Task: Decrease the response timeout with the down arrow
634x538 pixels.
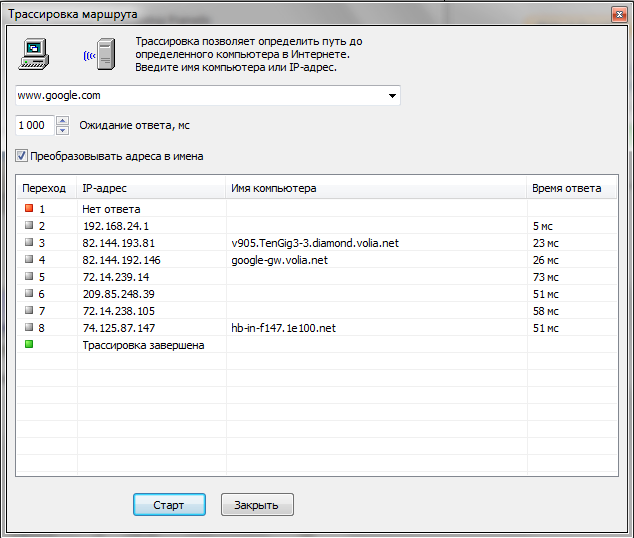Action: click(x=62, y=130)
